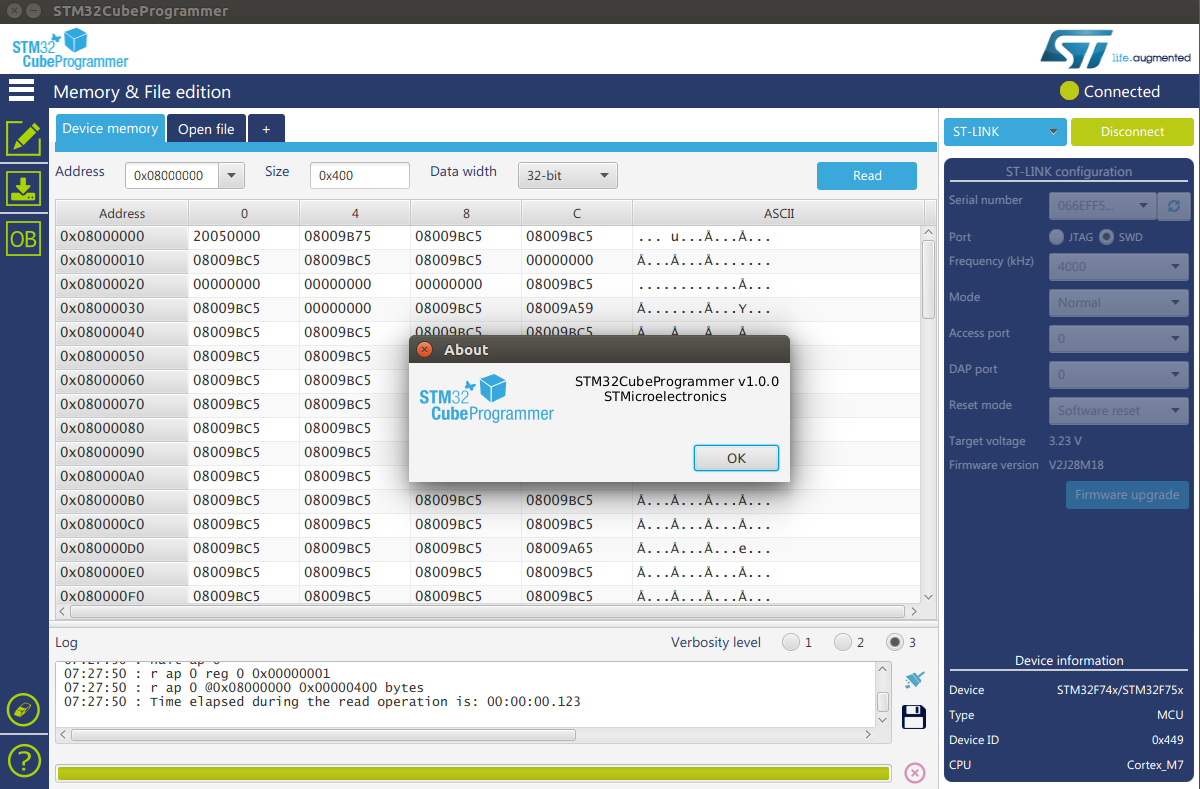This screenshot has height=789, width=1200.
Task: Select the JTAG port radio button
Action: tap(1056, 237)
